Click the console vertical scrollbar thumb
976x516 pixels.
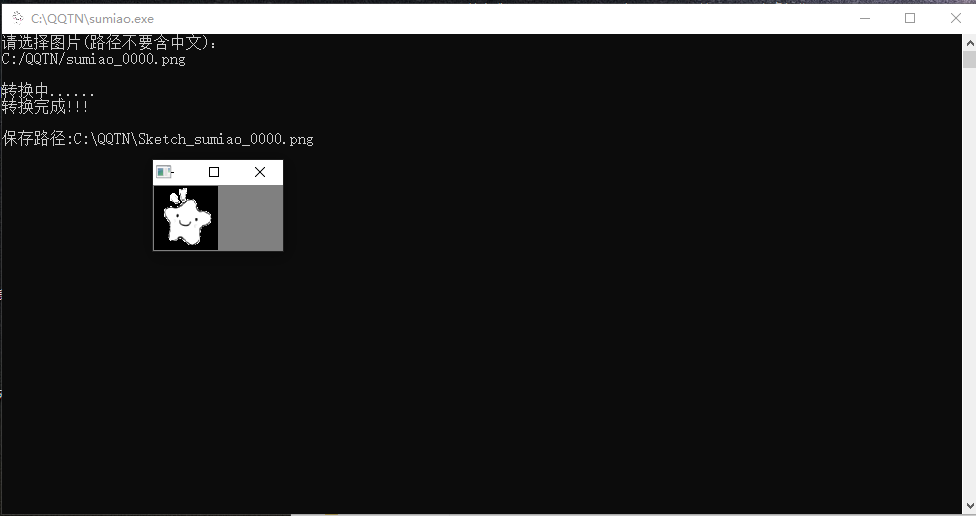969,60
